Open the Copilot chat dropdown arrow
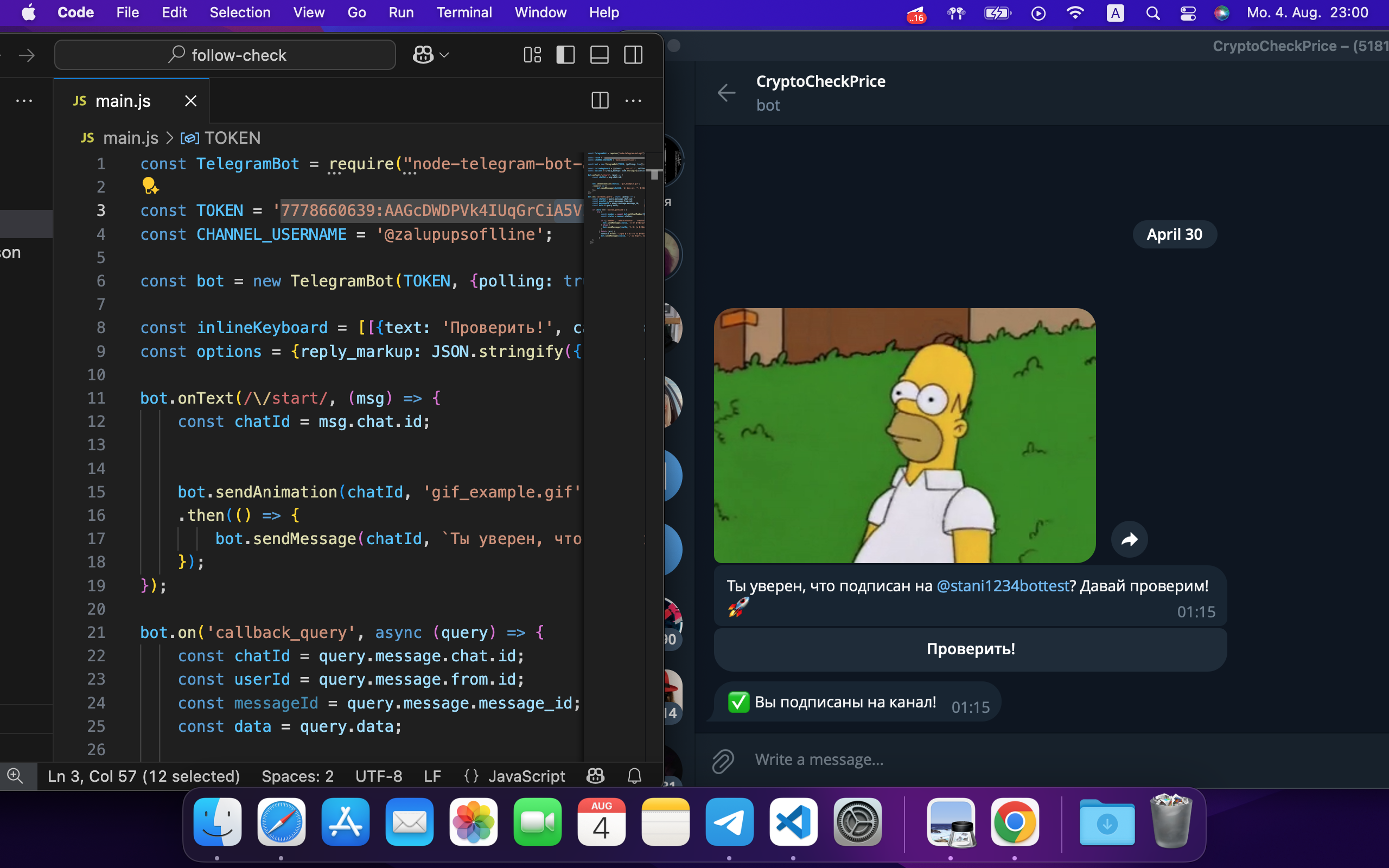 point(444,55)
